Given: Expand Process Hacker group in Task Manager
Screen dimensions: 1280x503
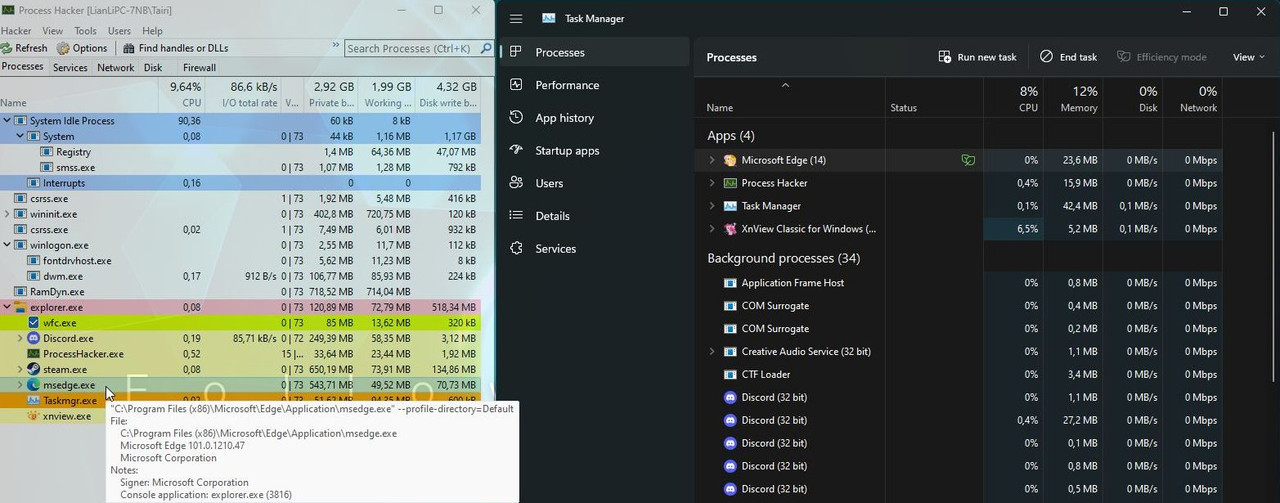Looking at the screenshot, I should pyautogui.click(x=712, y=183).
